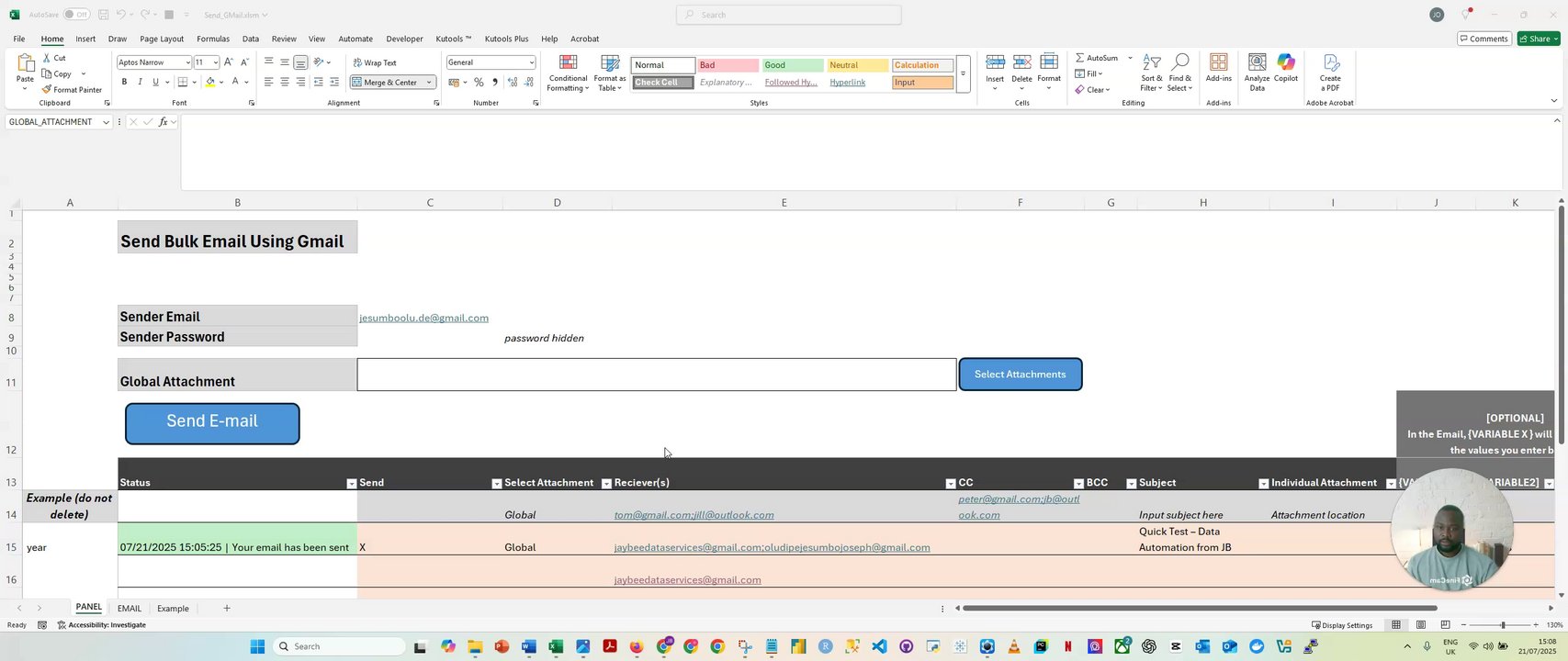Toggle Wrap Text
This screenshot has height=661, width=1568.
(x=375, y=62)
